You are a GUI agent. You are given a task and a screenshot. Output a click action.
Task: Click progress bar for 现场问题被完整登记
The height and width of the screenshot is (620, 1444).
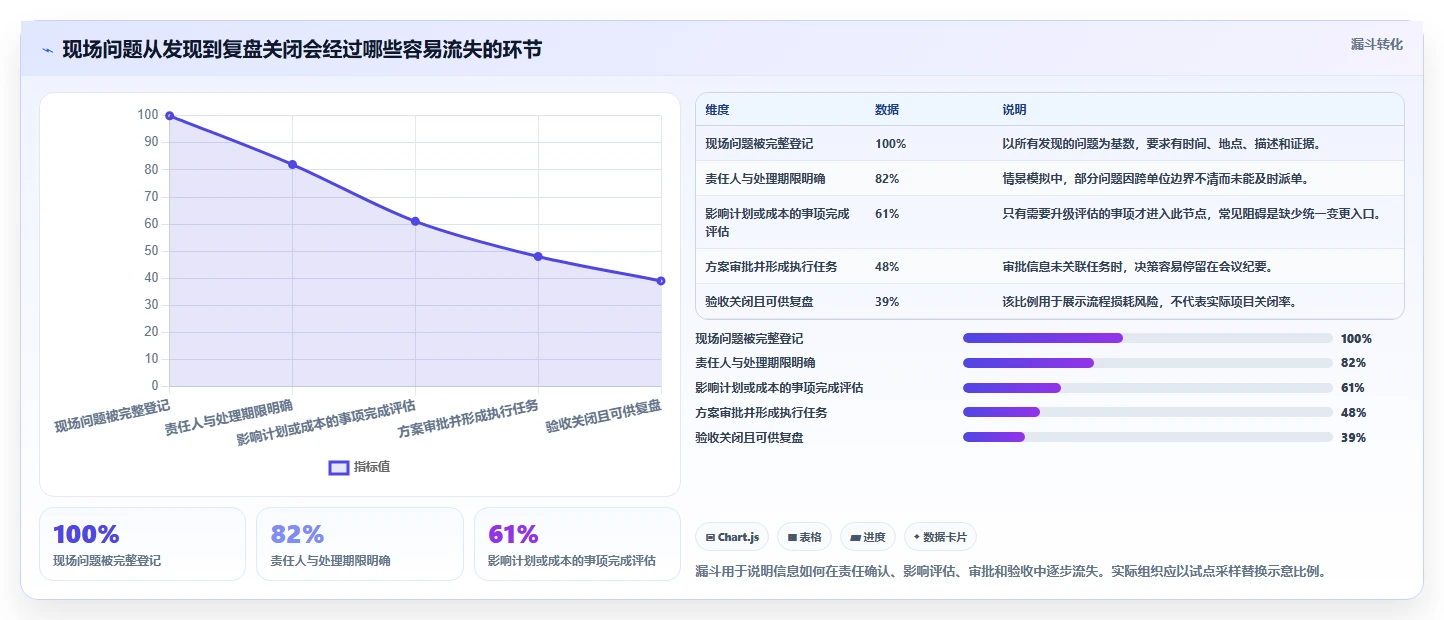pyautogui.click(x=1147, y=338)
